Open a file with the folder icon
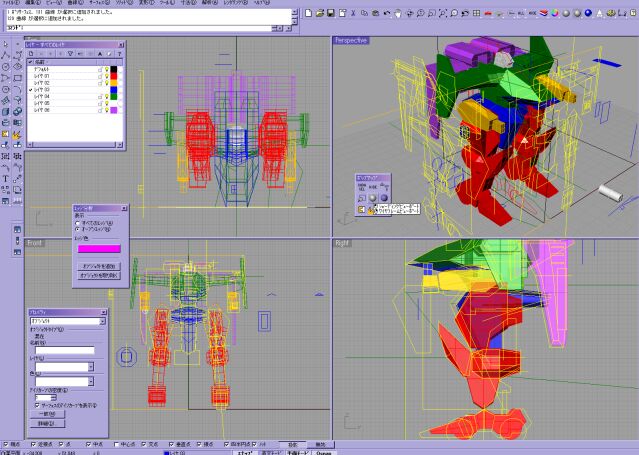The height and width of the screenshot is (455, 639). coord(320,13)
